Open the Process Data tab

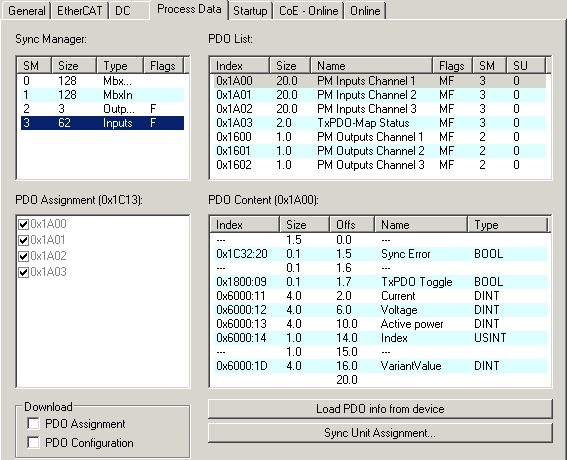click(x=189, y=9)
